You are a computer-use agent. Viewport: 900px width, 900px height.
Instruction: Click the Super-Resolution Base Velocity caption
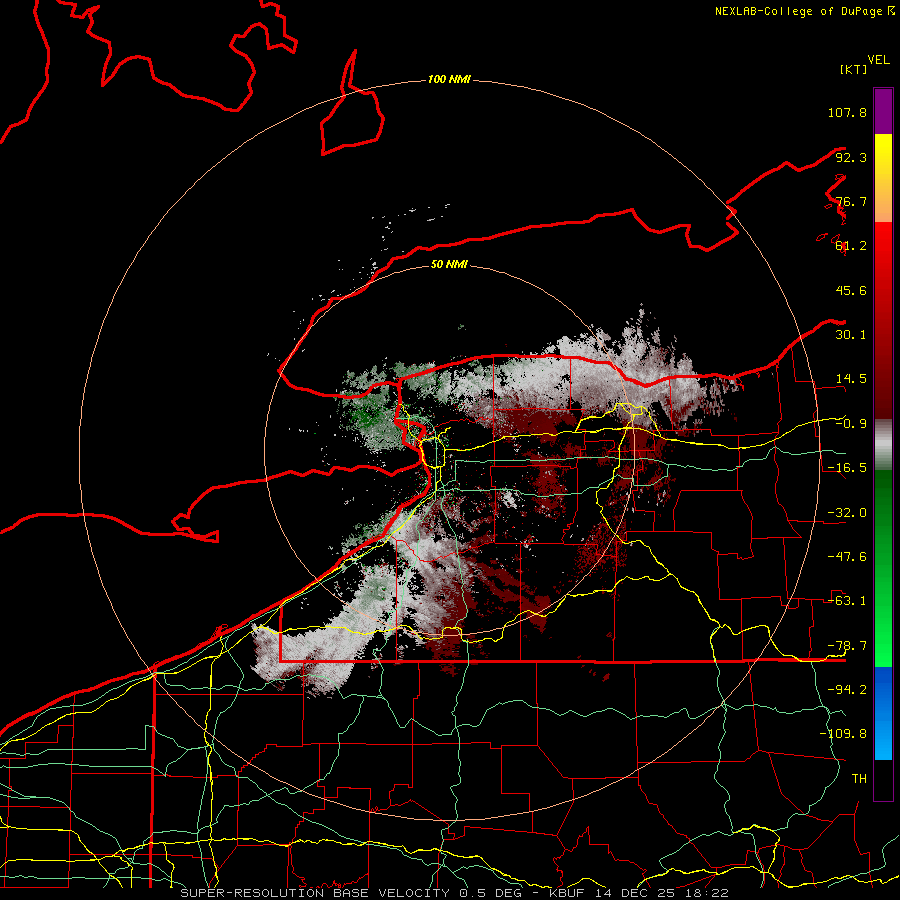click(454, 893)
